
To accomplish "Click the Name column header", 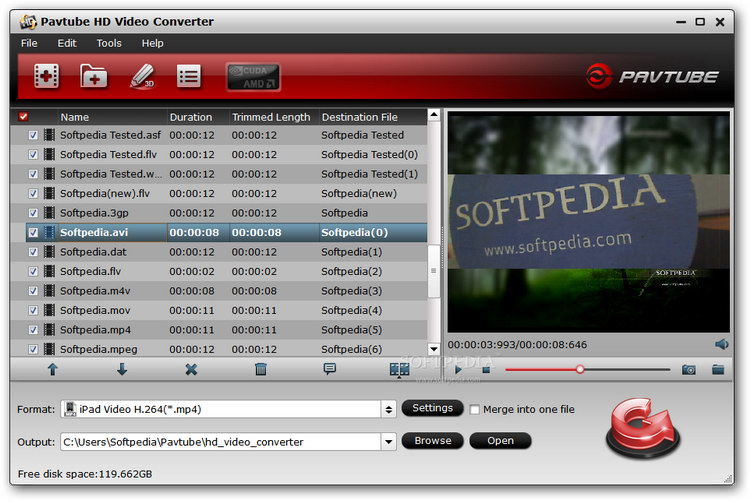I will [112, 117].
